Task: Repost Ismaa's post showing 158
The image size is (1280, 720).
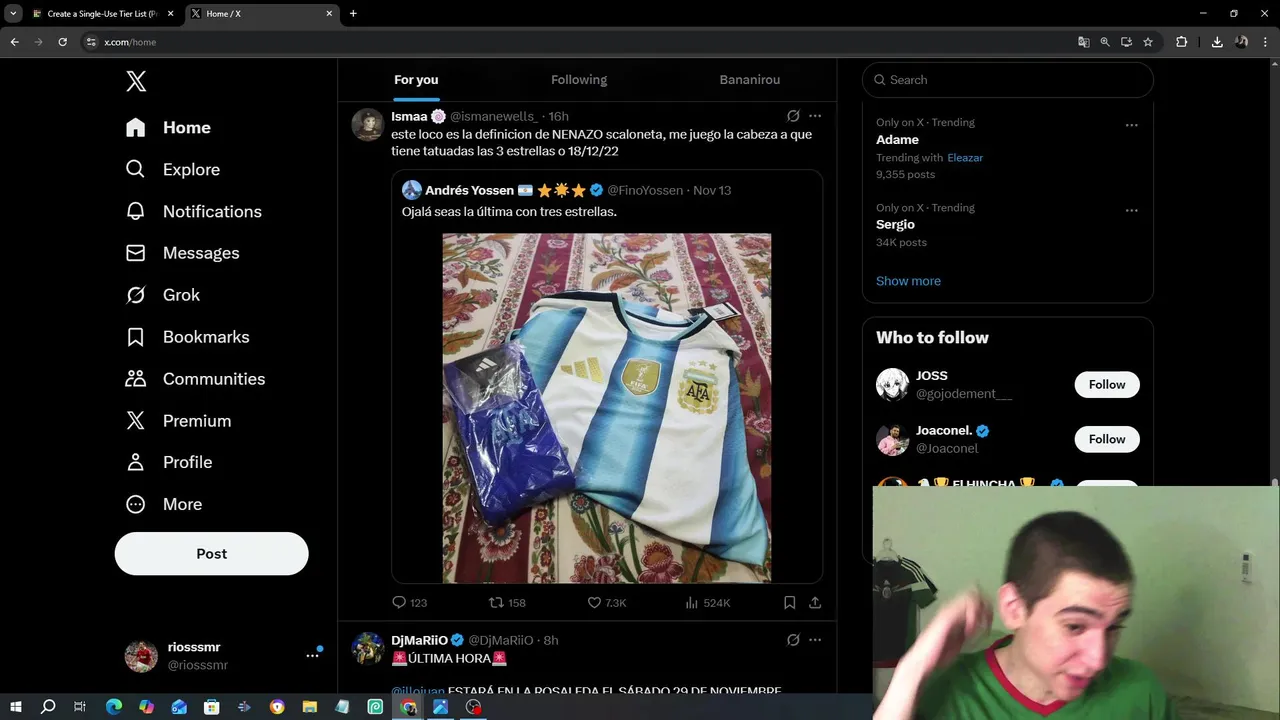Action: point(507,602)
